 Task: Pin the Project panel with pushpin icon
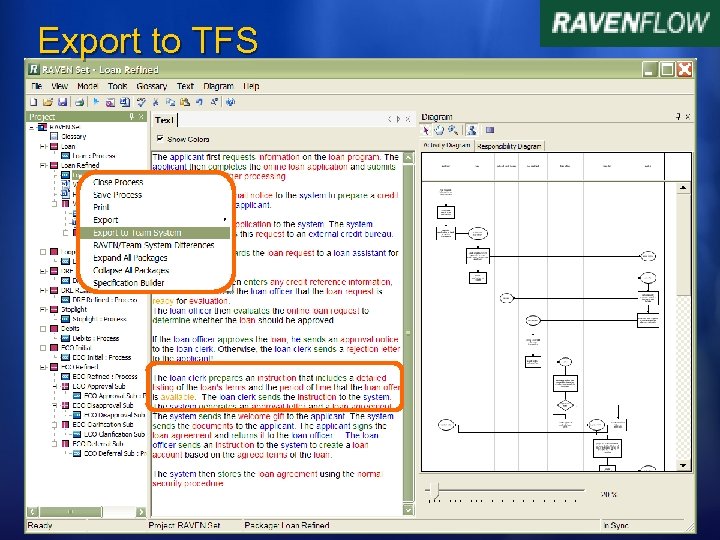131,117
